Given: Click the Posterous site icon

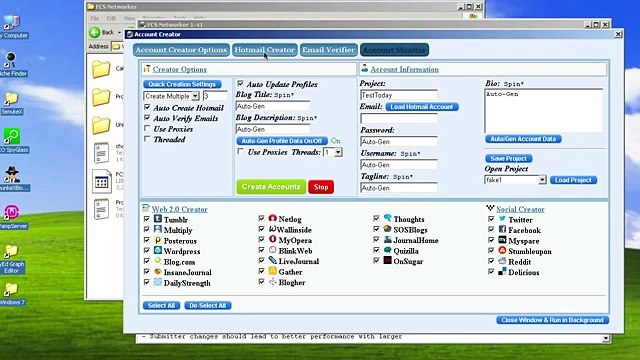Looking at the screenshot, I should (158, 240).
